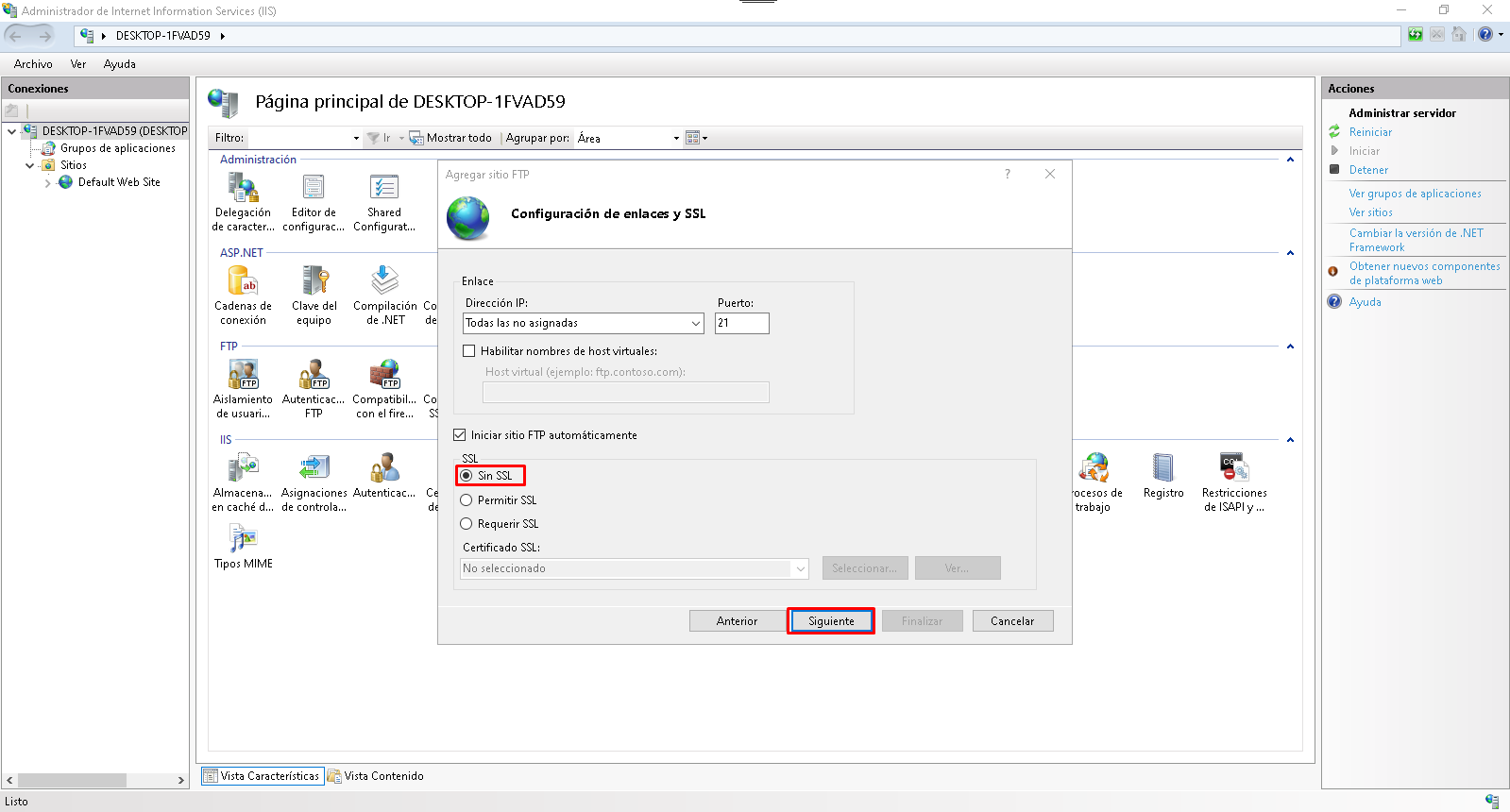Expand Default Web Site tree node
The image size is (1510, 812).
coord(48,183)
